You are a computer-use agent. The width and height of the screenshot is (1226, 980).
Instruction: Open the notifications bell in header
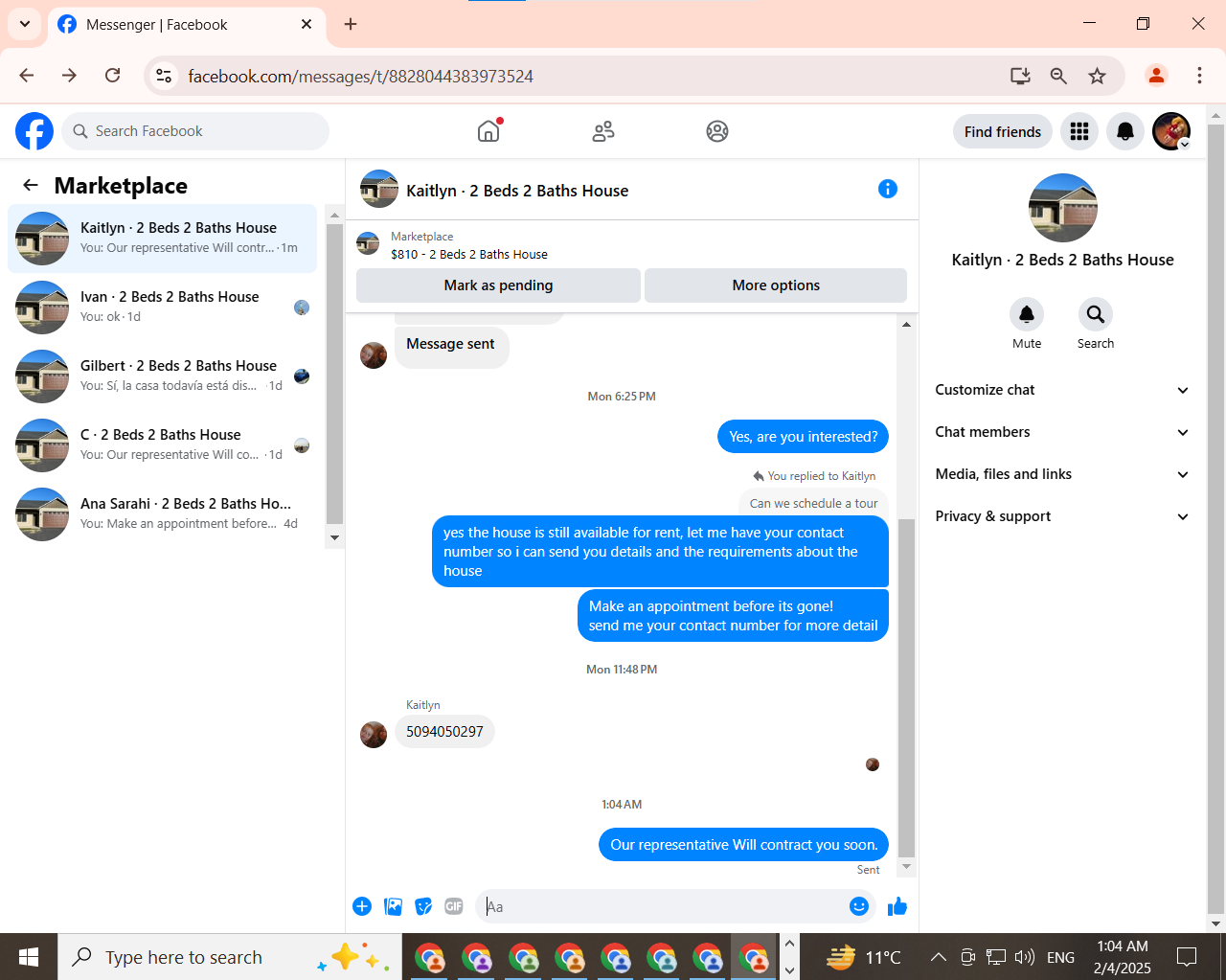1125,131
